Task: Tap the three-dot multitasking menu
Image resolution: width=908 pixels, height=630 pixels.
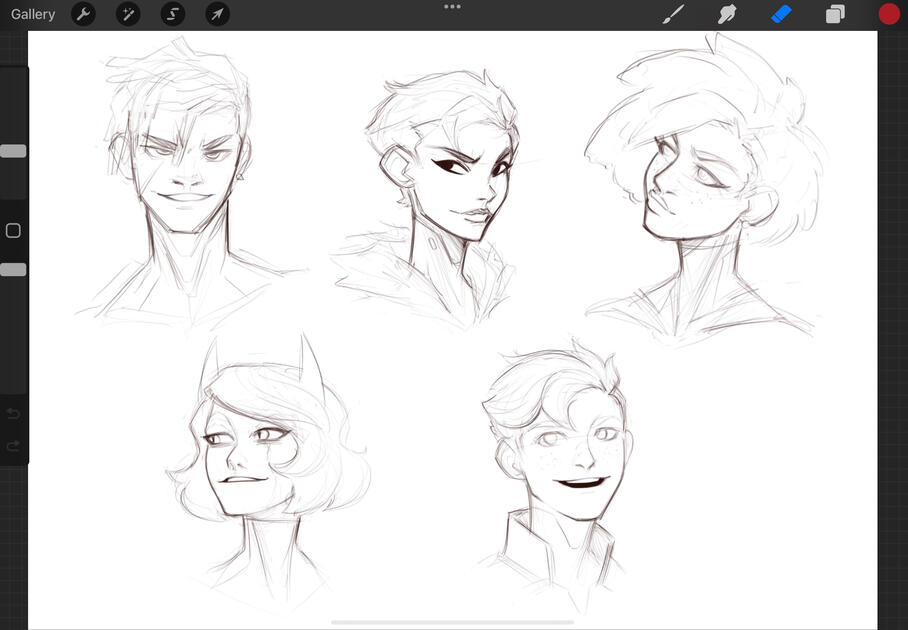Action: [452, 7]
